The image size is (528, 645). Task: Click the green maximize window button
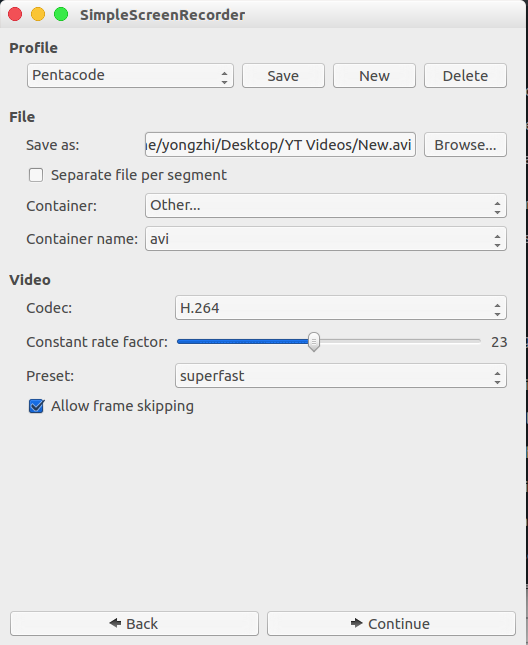(x=61, y=14)
